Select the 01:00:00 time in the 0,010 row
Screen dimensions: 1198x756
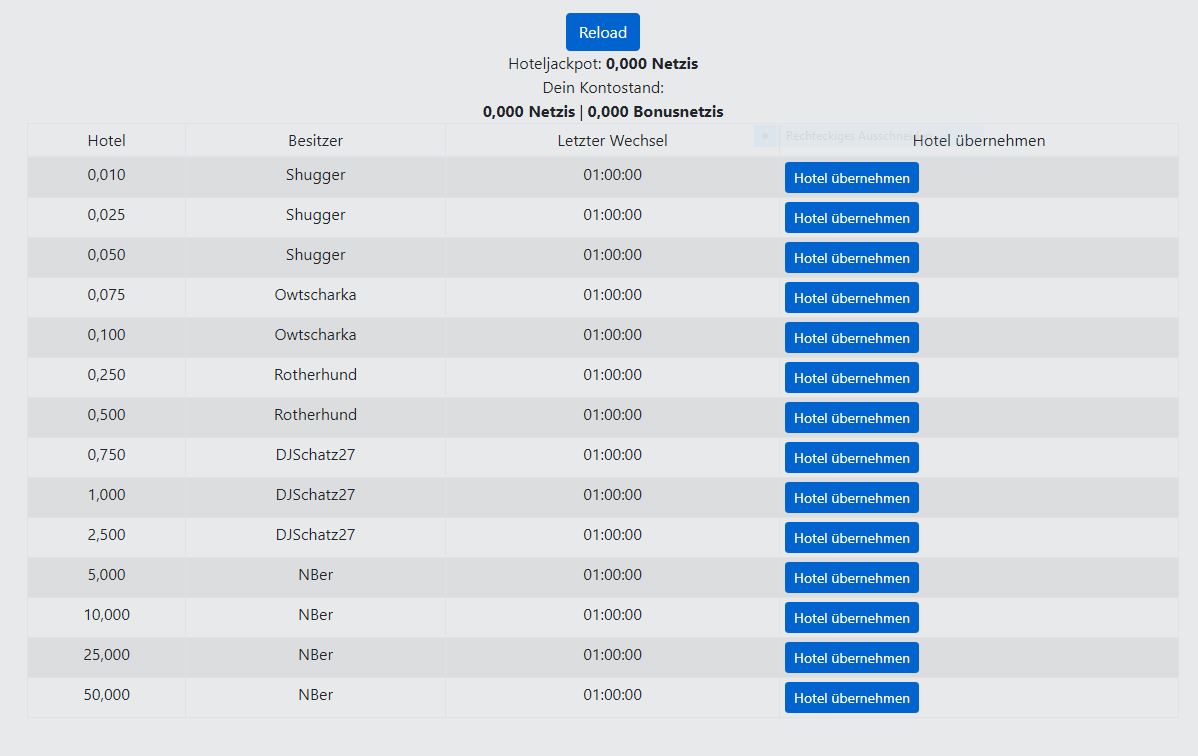coord(612,175)
